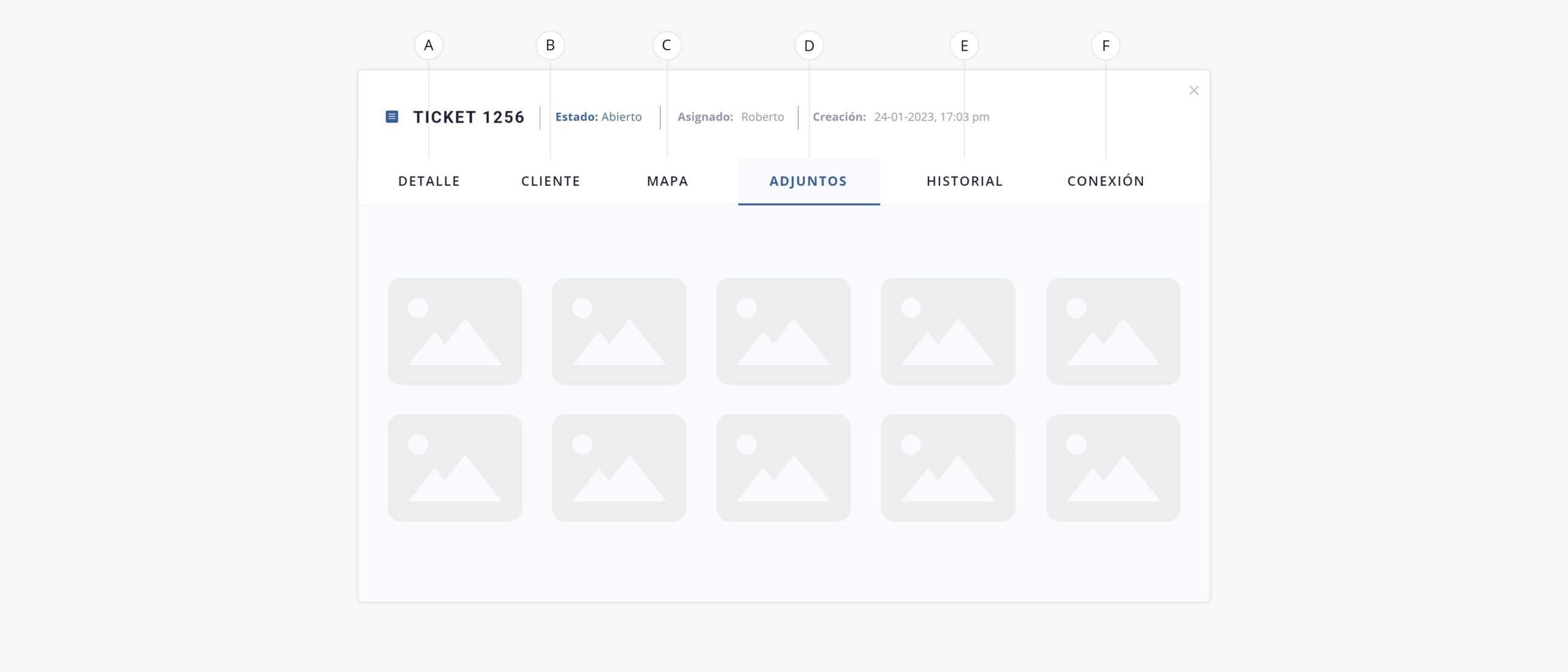The image size is (1568, 672).
Task: Open last attachment thumbnail in top row
Action: tap(1112, 331)
